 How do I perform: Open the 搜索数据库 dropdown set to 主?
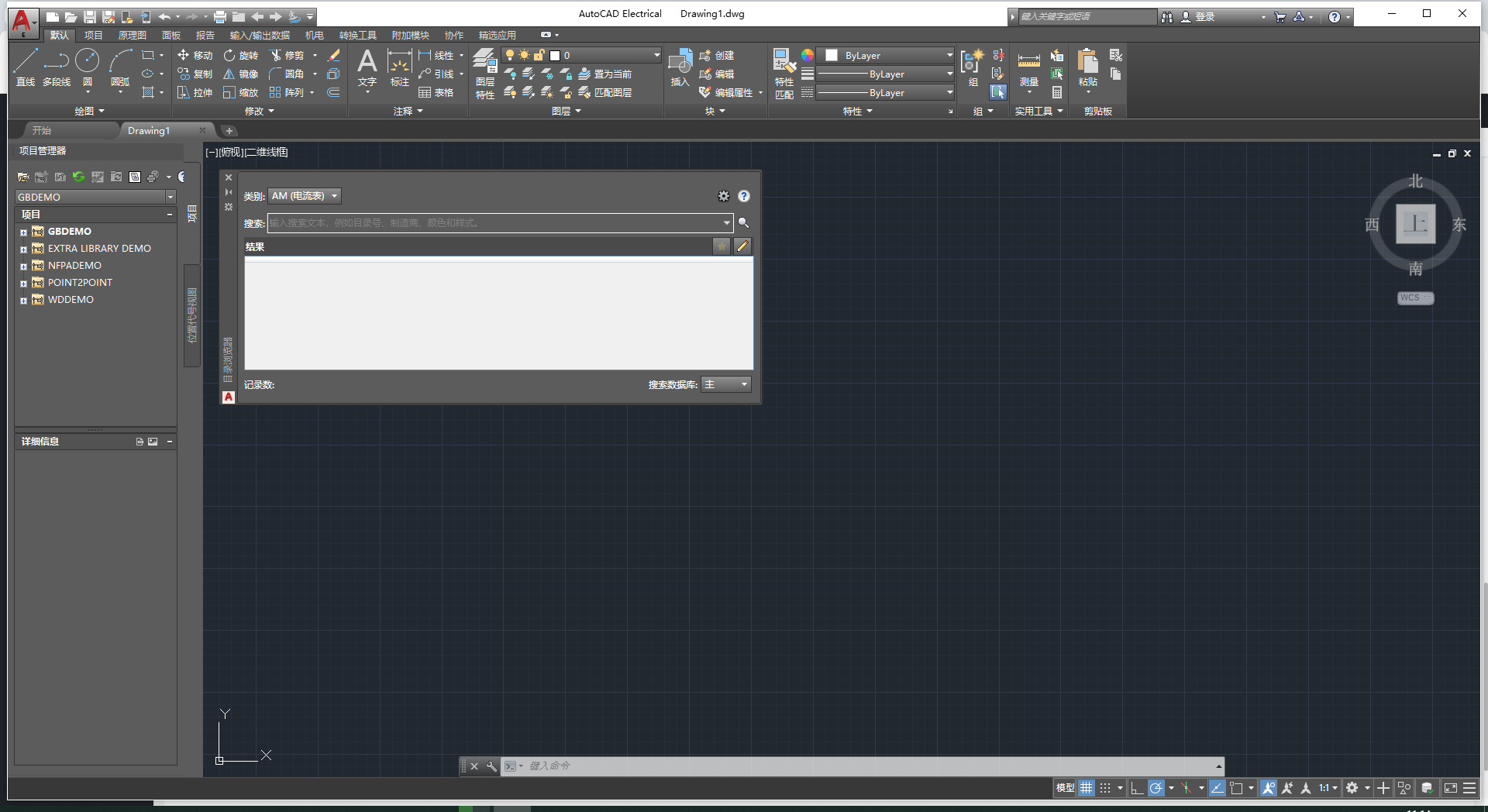tap(725, 384)
